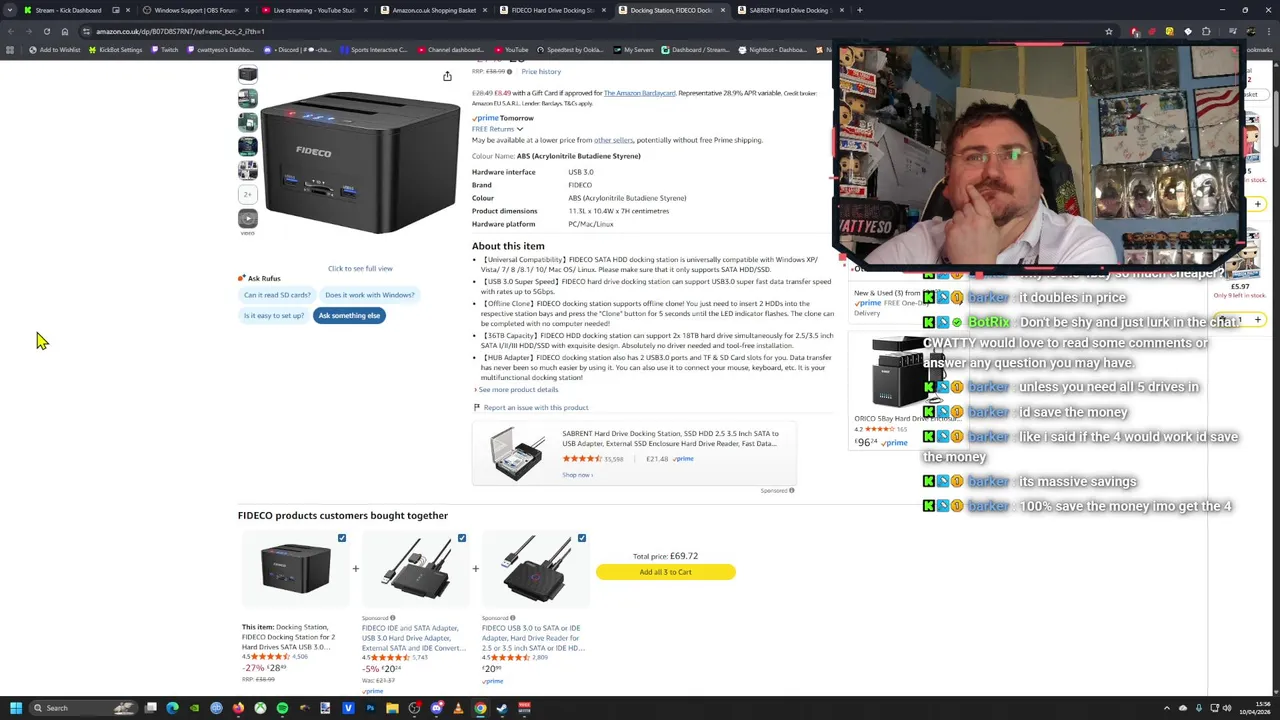
Task: Open the YouTube bookmark
Action: (x=511, y=50)
